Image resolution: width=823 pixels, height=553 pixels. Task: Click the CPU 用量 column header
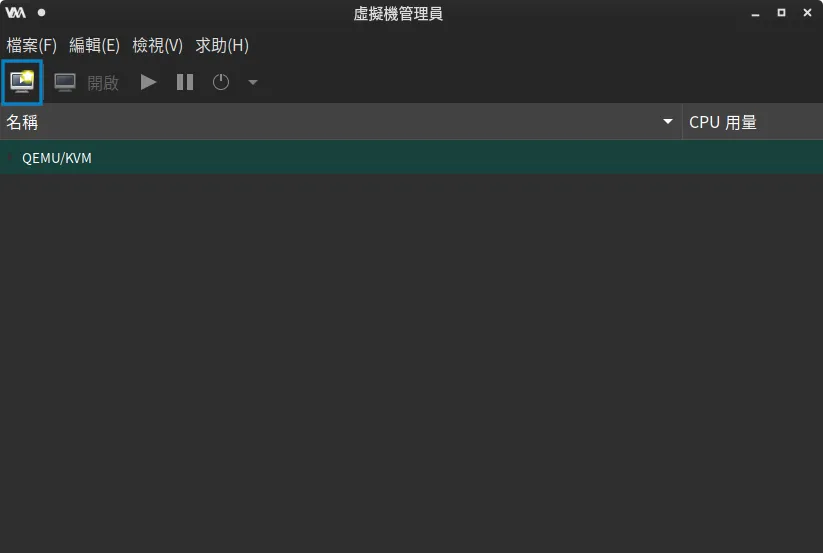[750, 122]
